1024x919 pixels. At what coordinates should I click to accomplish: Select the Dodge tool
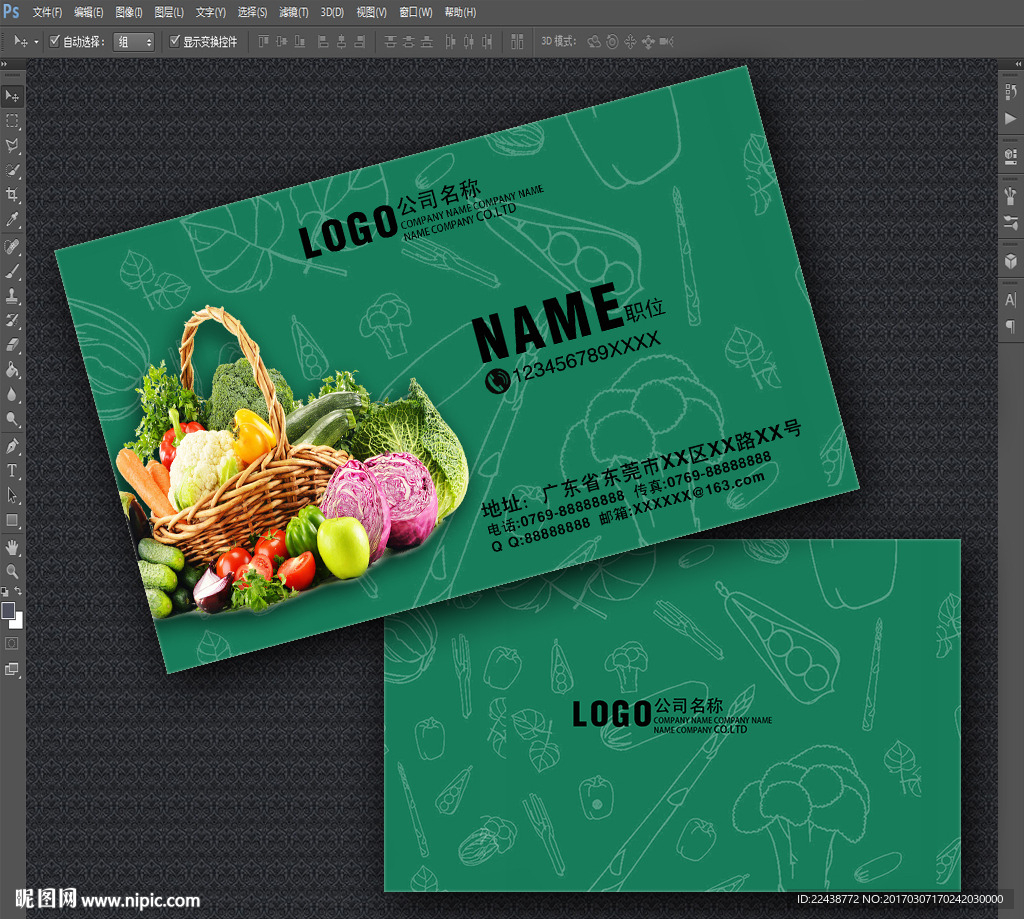pyautogui.click(x=12, y=419)
